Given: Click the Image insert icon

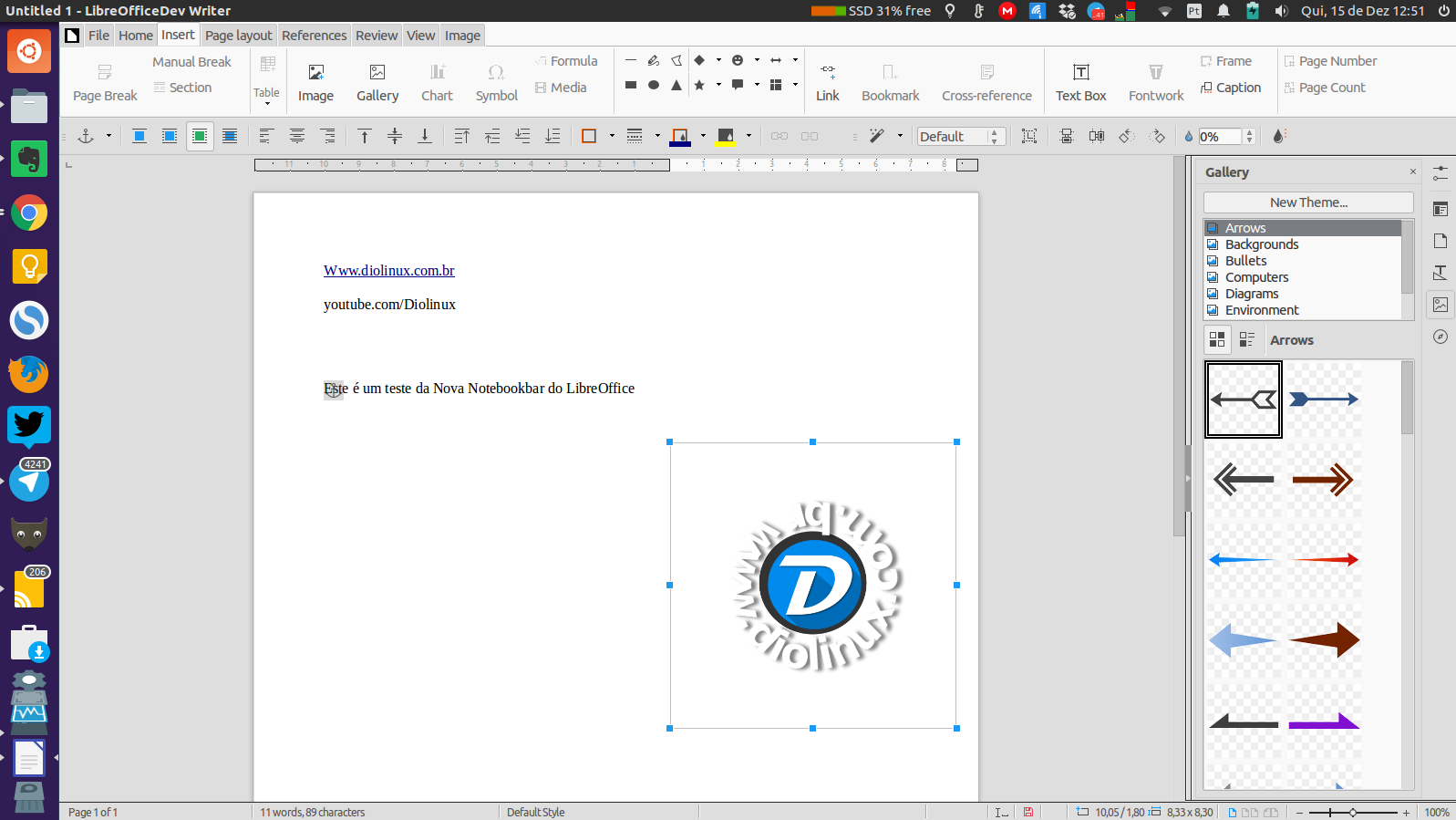Looking at the screenshot, I should click(315, 82).
